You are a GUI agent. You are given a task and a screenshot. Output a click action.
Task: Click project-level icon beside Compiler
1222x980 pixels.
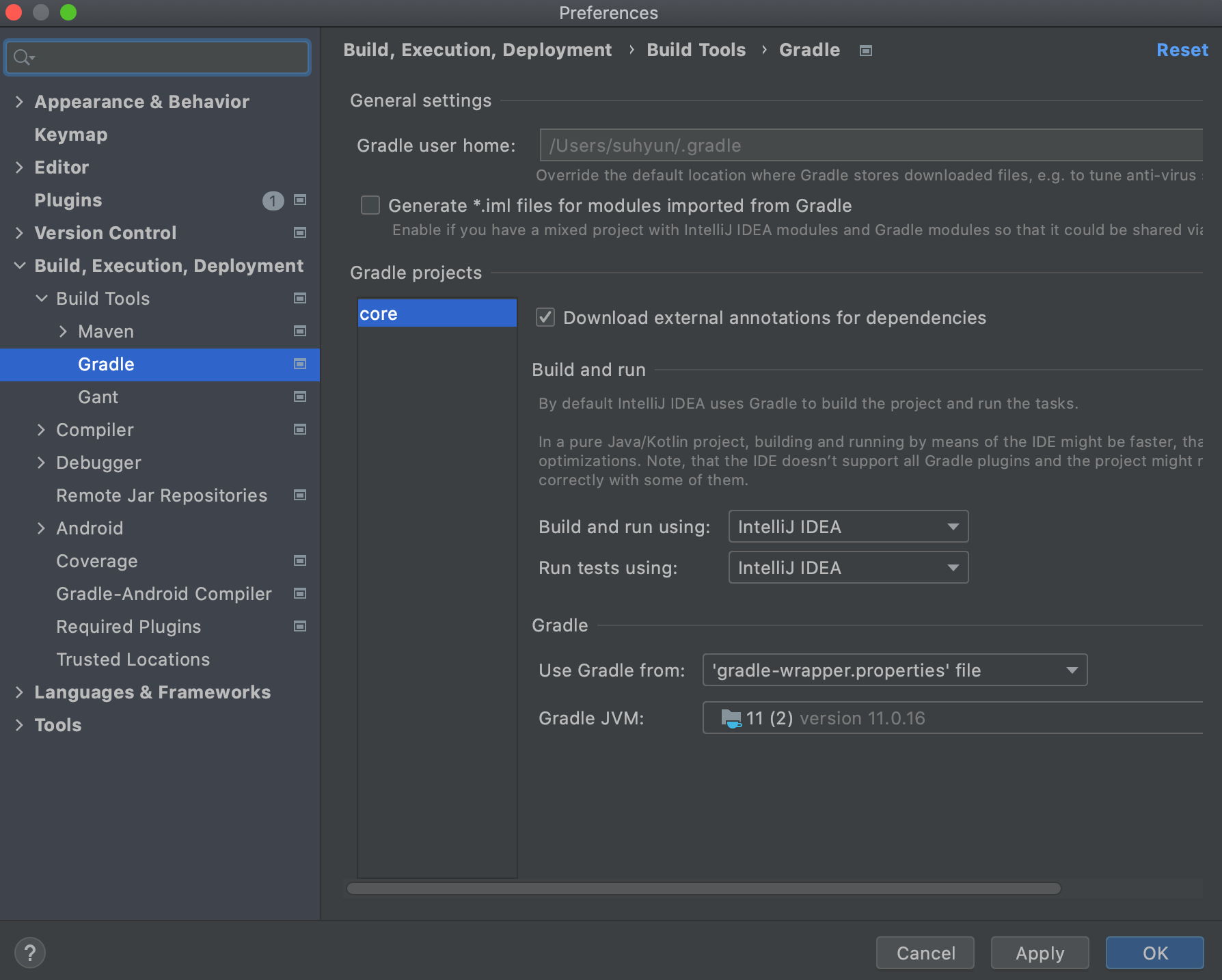point(299,430)
